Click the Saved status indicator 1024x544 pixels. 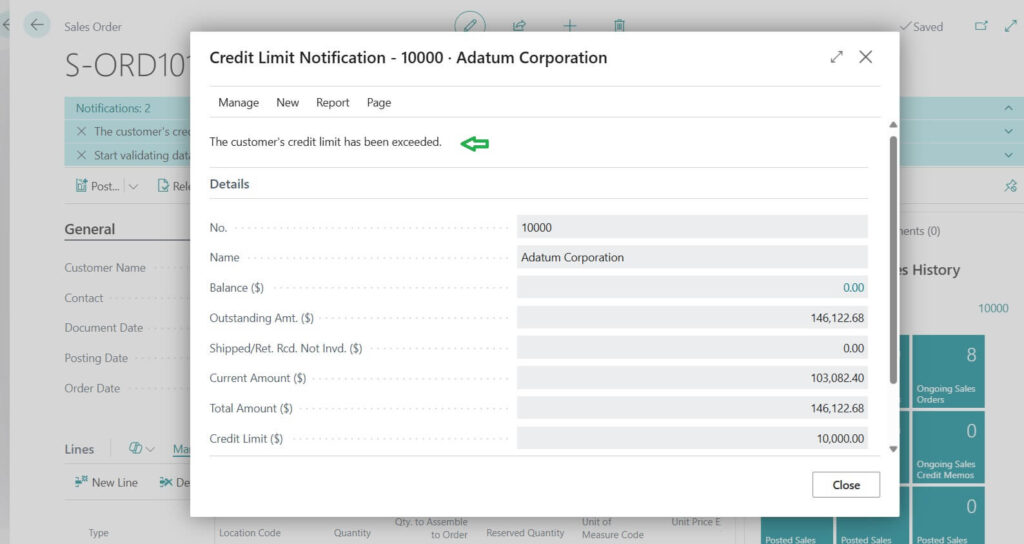tap(921, 27)
